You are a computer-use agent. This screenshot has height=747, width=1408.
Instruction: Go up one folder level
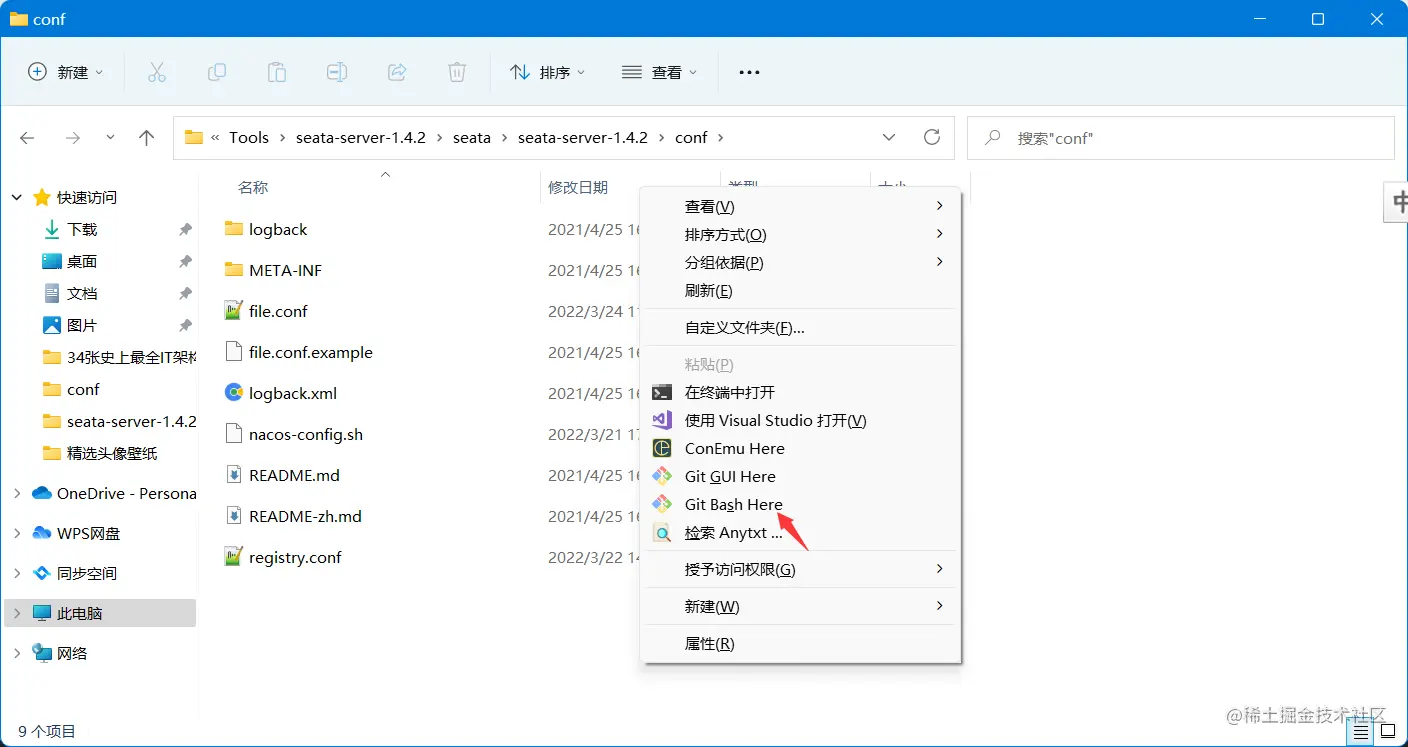(x=147, y=138)
